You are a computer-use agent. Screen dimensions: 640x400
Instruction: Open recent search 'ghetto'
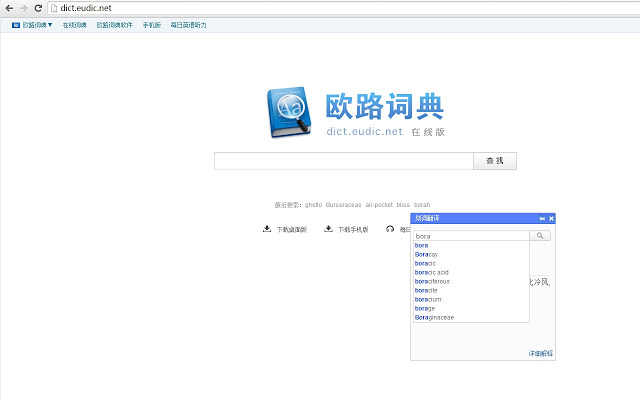tap(313, 204)
